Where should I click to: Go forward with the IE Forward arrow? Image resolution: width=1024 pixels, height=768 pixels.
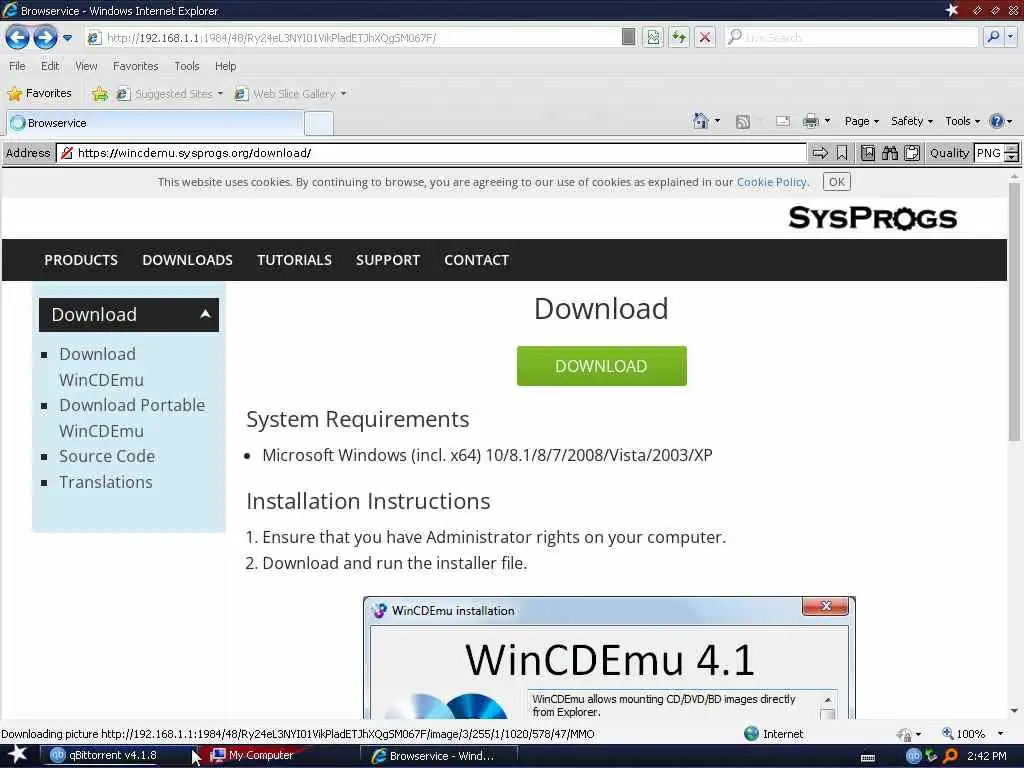[x=45, y=37]
